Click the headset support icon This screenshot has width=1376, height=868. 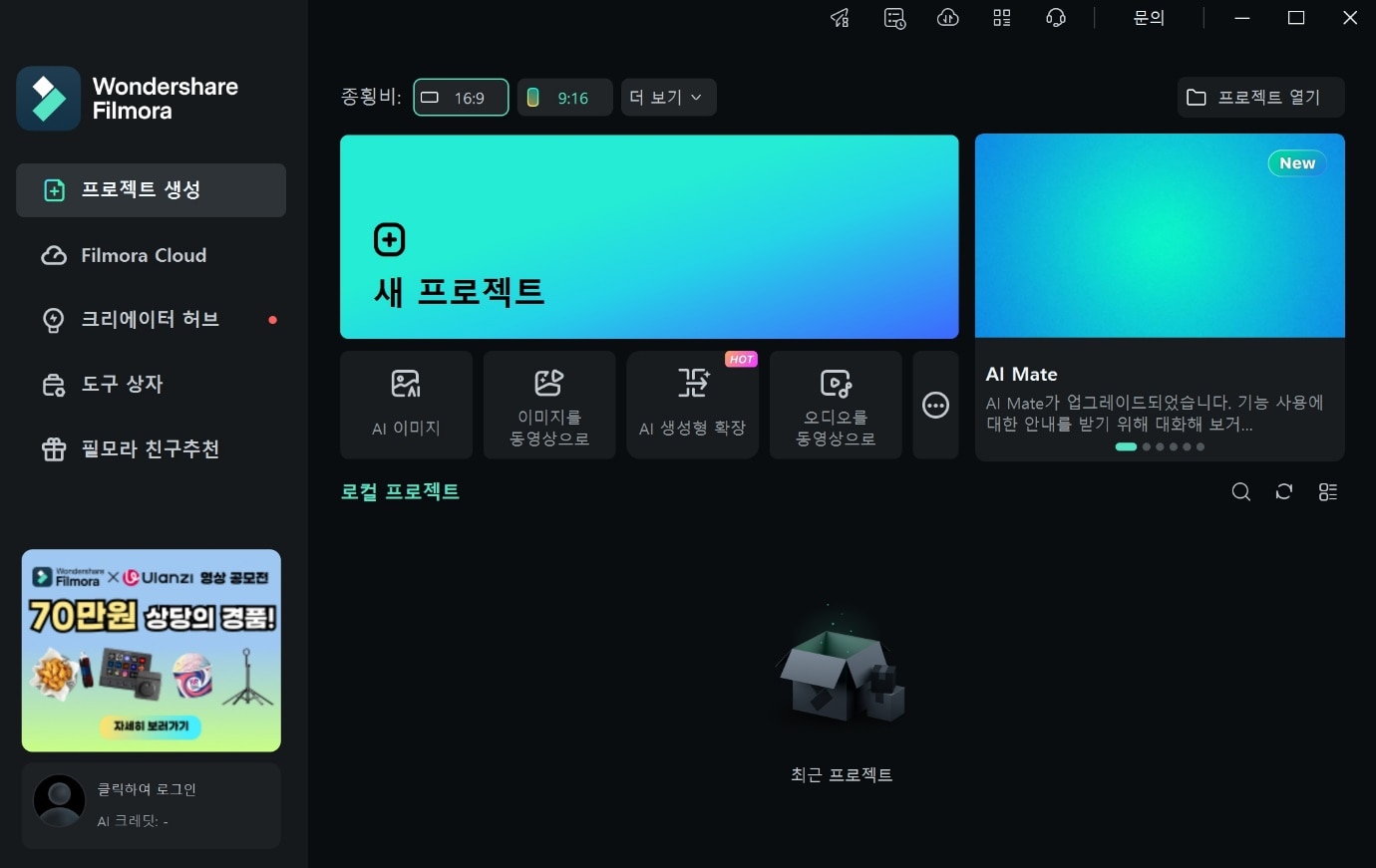(1056, 18)
